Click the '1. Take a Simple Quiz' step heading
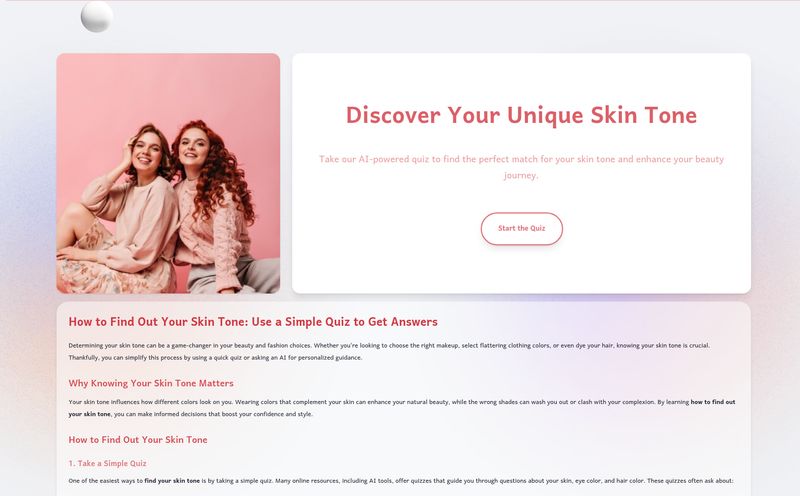Screen dimensions: 800x496 pyautogui.click(x=107, y=463)
